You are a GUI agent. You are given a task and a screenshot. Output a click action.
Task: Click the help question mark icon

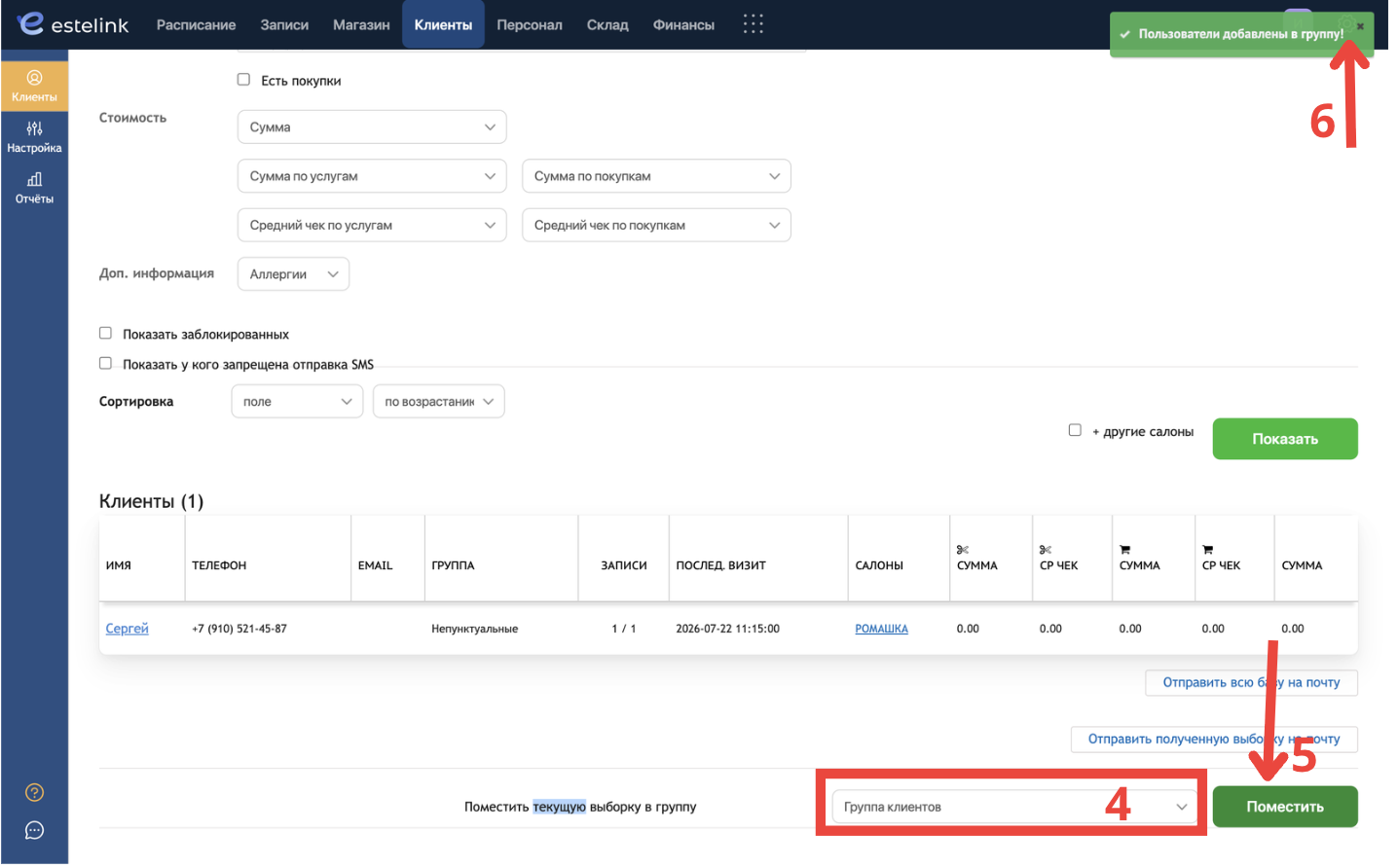pyautogui.click(x=34, y=793)
